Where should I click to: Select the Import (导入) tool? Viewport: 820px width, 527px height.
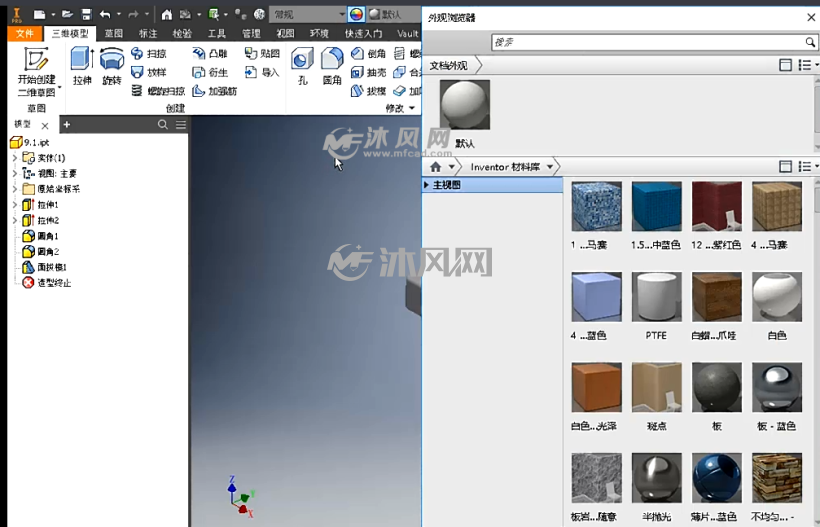(262, 72)
